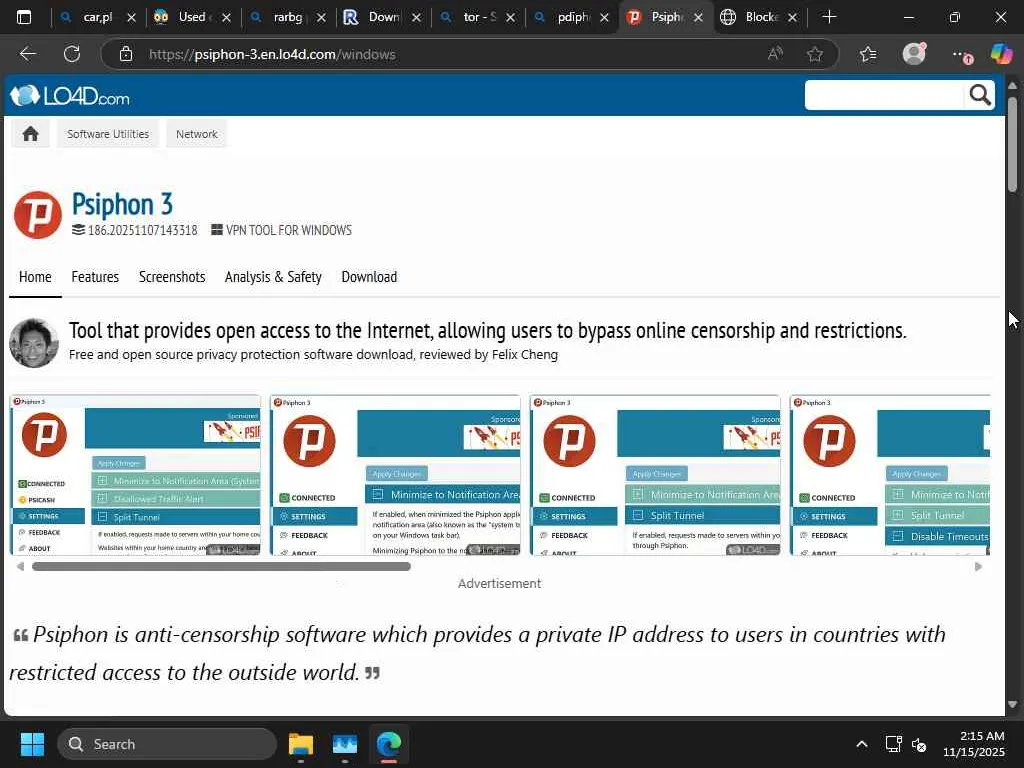Open a new tab with the plus icon
The image size is (1024, 768).
(x=829, y=17)
